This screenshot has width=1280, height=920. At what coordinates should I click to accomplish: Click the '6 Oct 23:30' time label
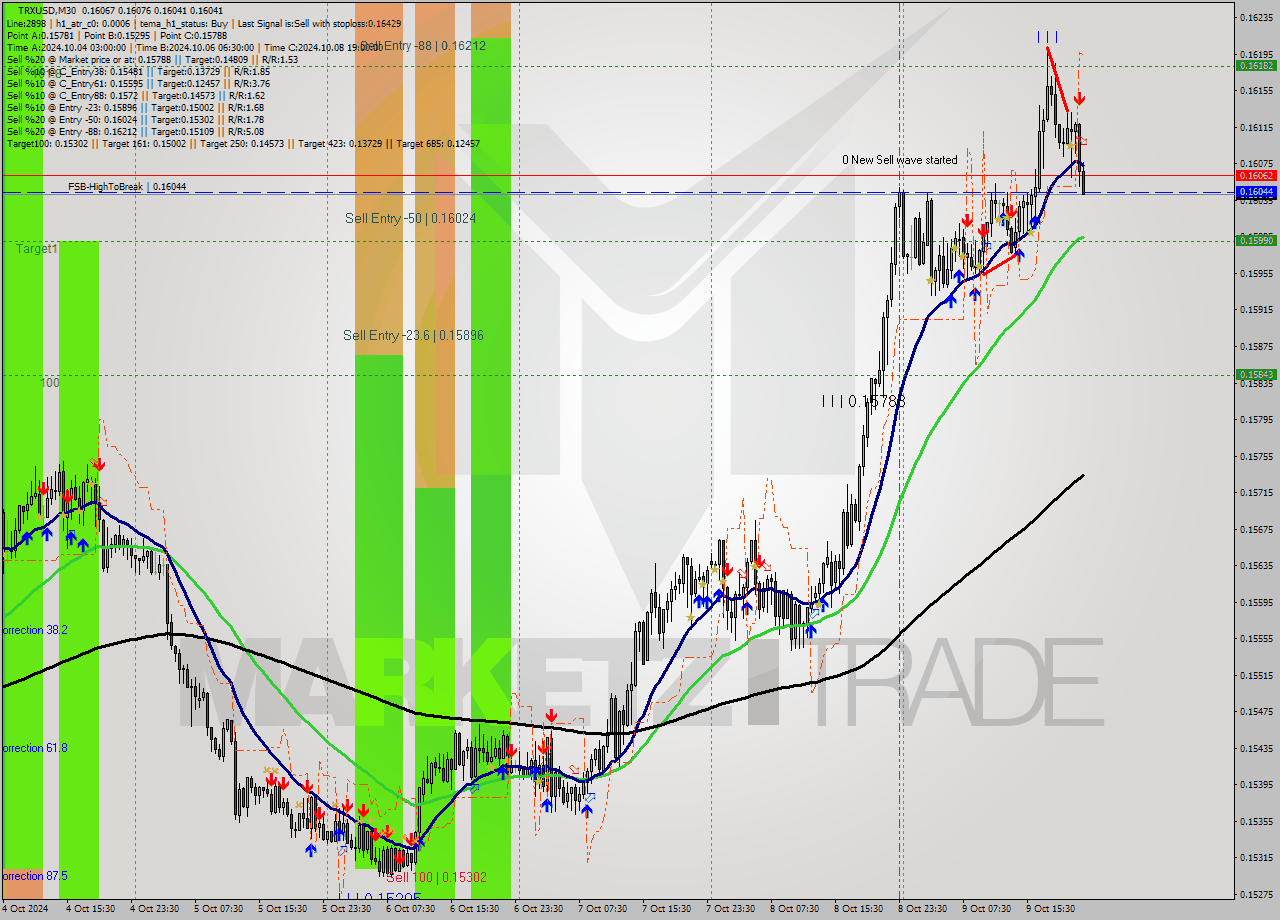pos(538,909)
